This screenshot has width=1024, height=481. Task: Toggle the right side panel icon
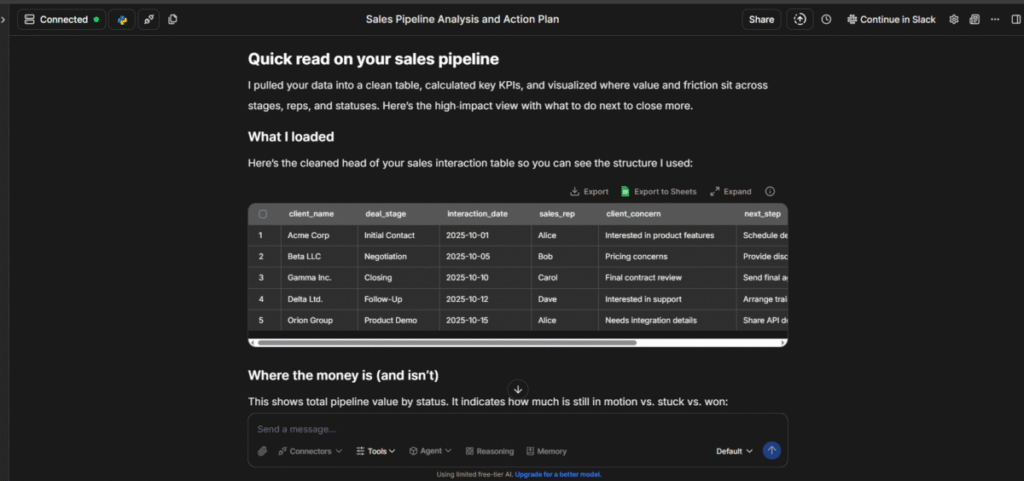click(1016, 19)
